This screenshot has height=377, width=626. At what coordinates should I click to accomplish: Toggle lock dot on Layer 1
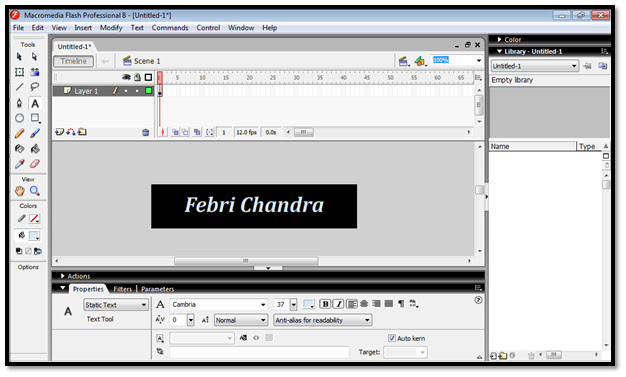coord(137,91)
